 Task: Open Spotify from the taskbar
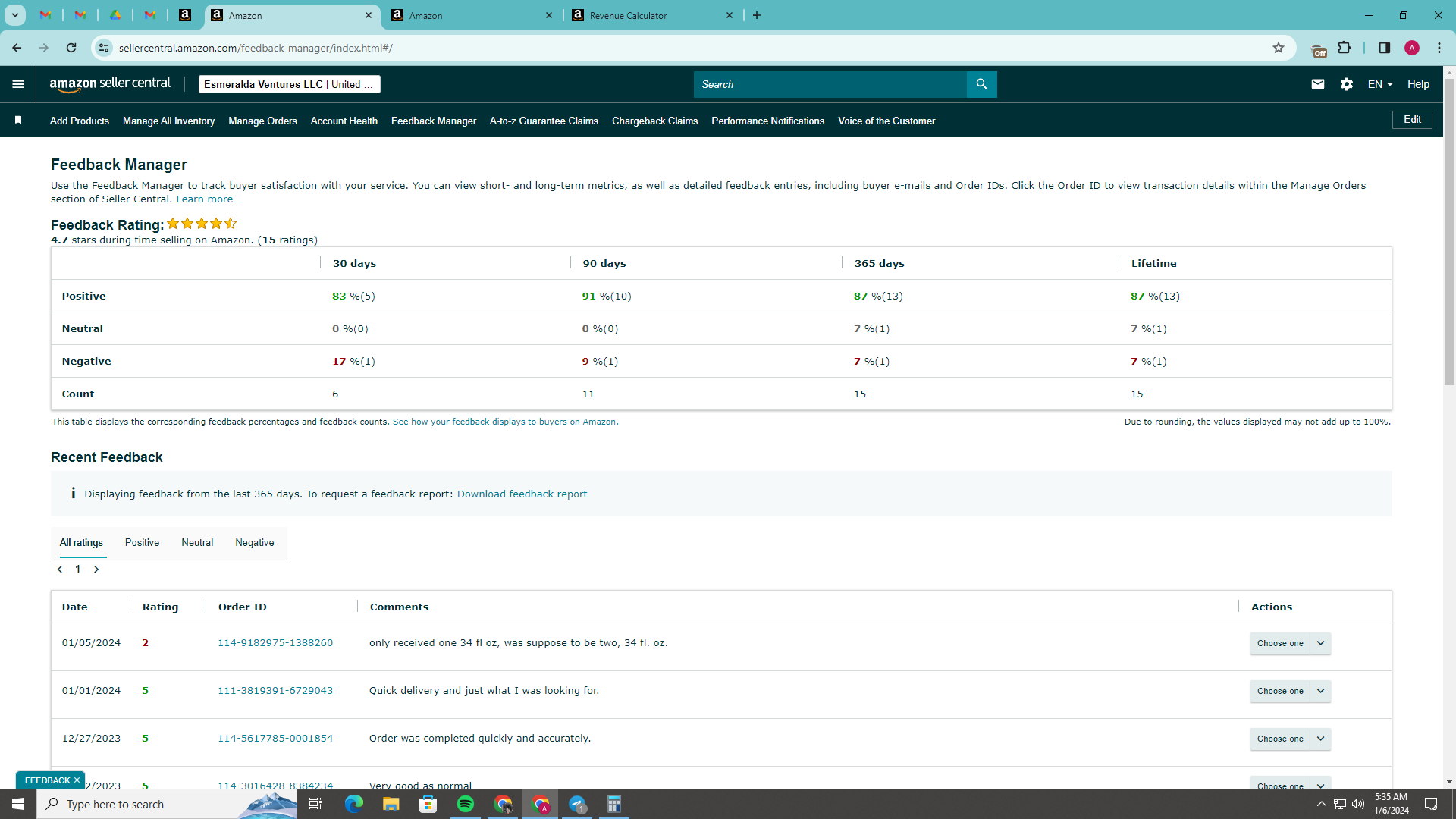pos(466,804)
